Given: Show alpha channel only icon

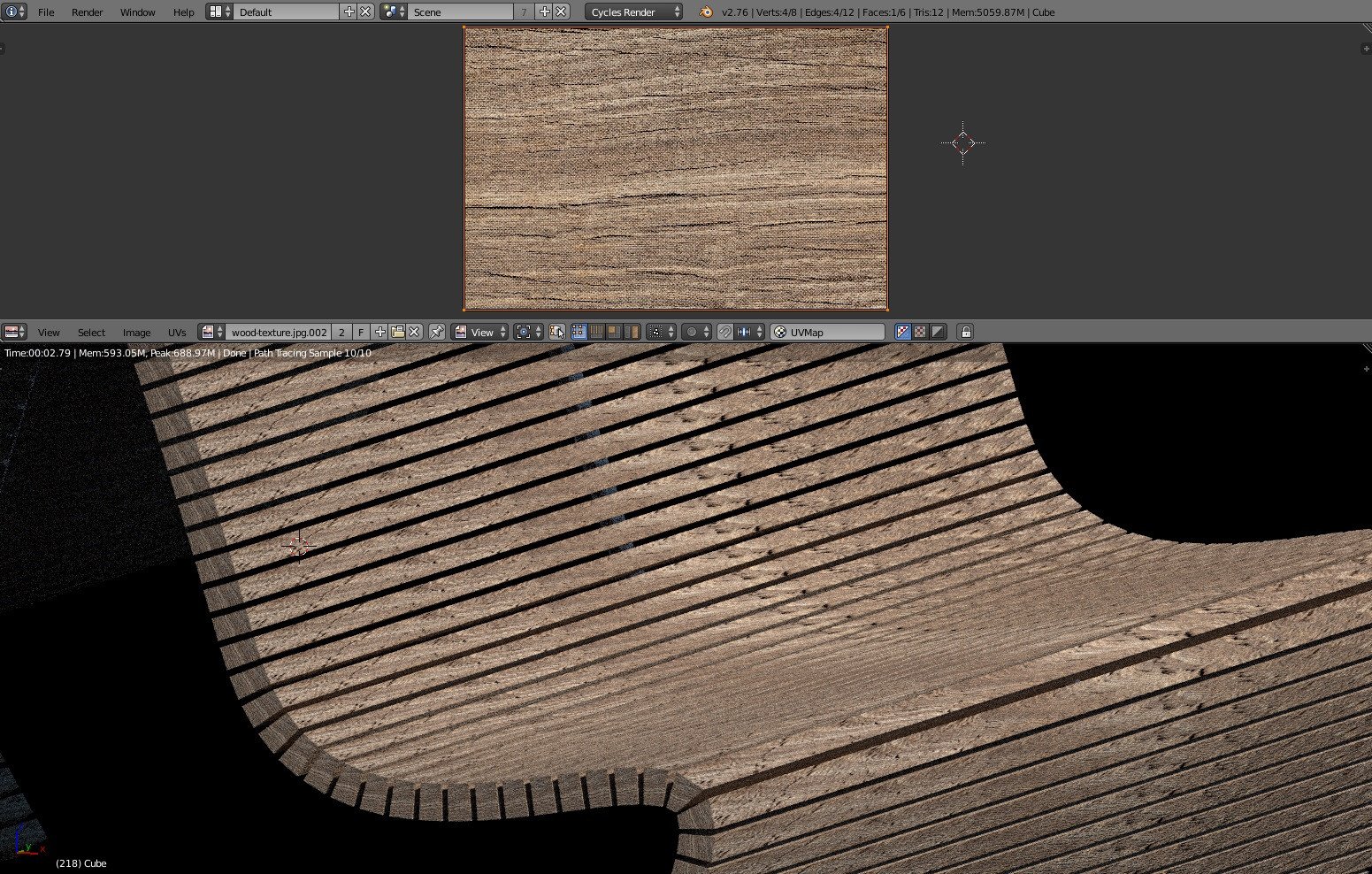Looking at the screenshot, I should [938, 332].
